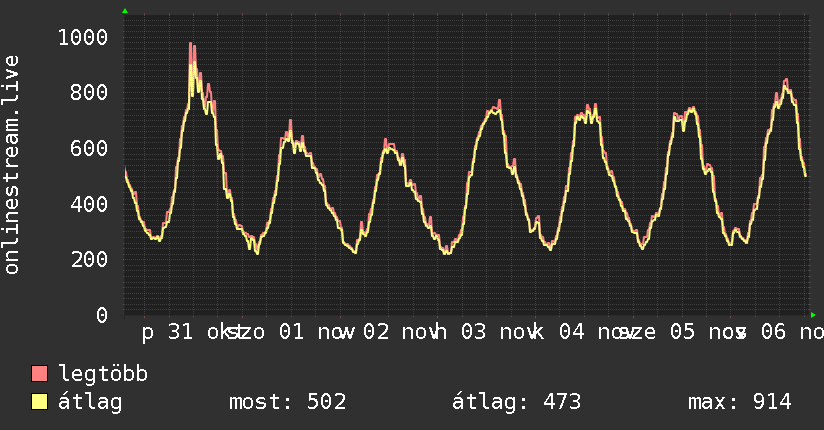Viewport: 824px width, 430px height.
Task: Click the pink legtöbb legend swatch
Action: click(39, 374)
